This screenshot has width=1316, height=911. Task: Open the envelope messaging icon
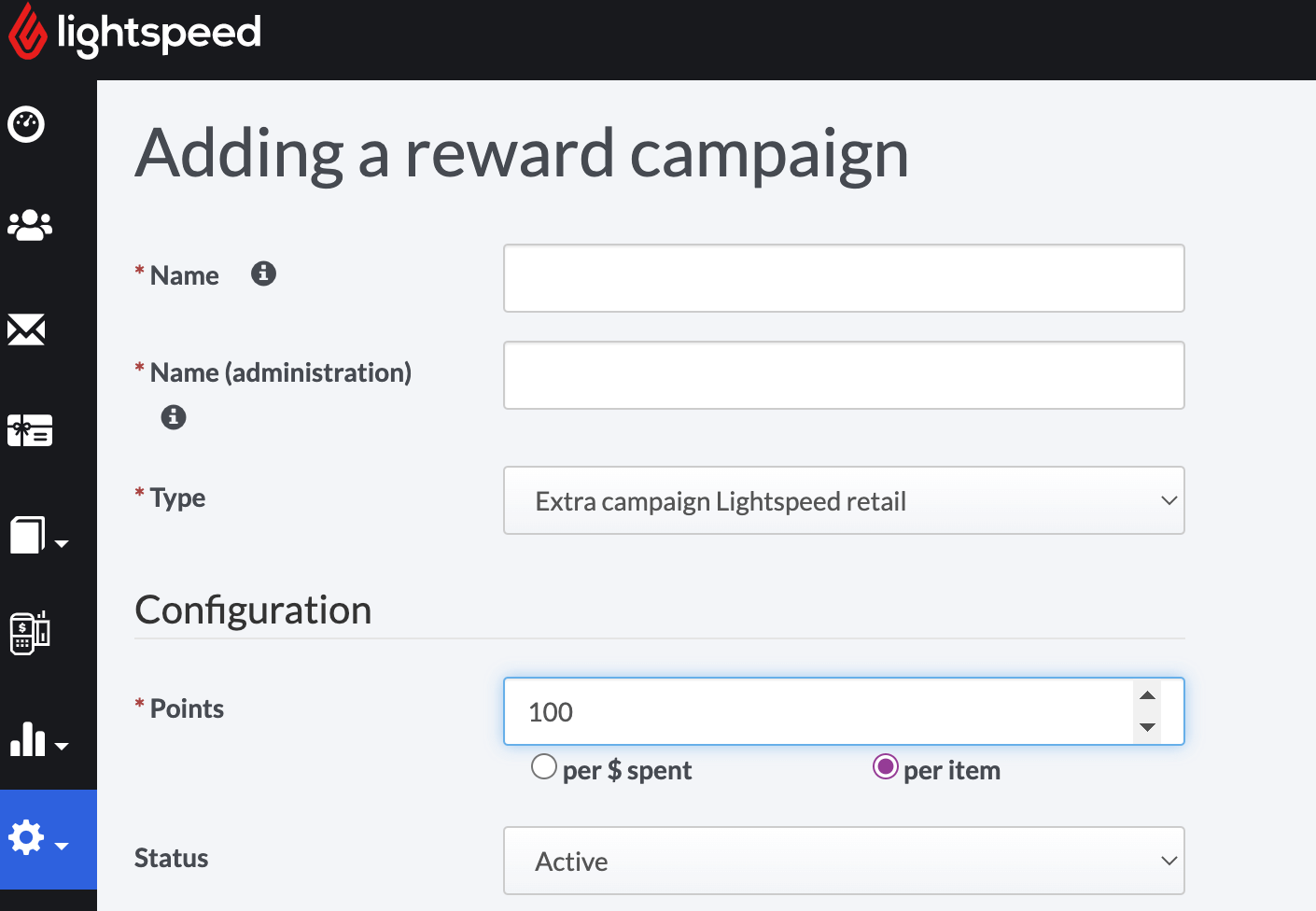pos(25,329)
